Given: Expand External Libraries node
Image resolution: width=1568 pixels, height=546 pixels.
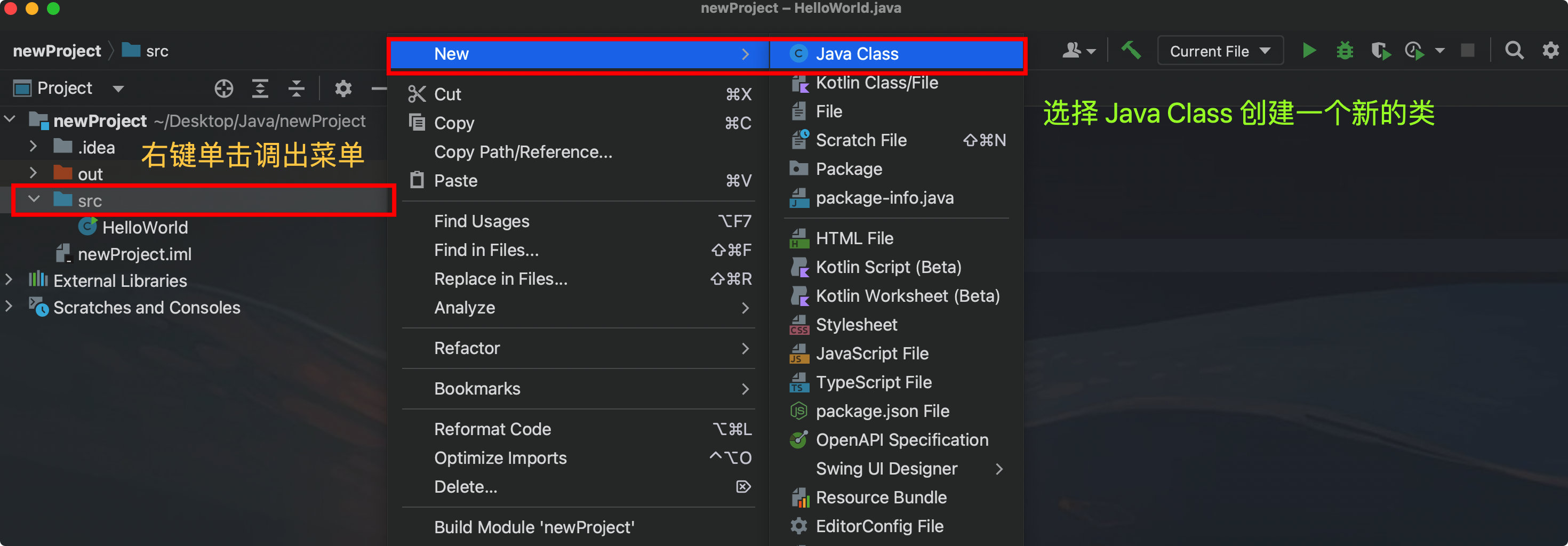Looking at the screenshot, I should click(x=9, y=279).
